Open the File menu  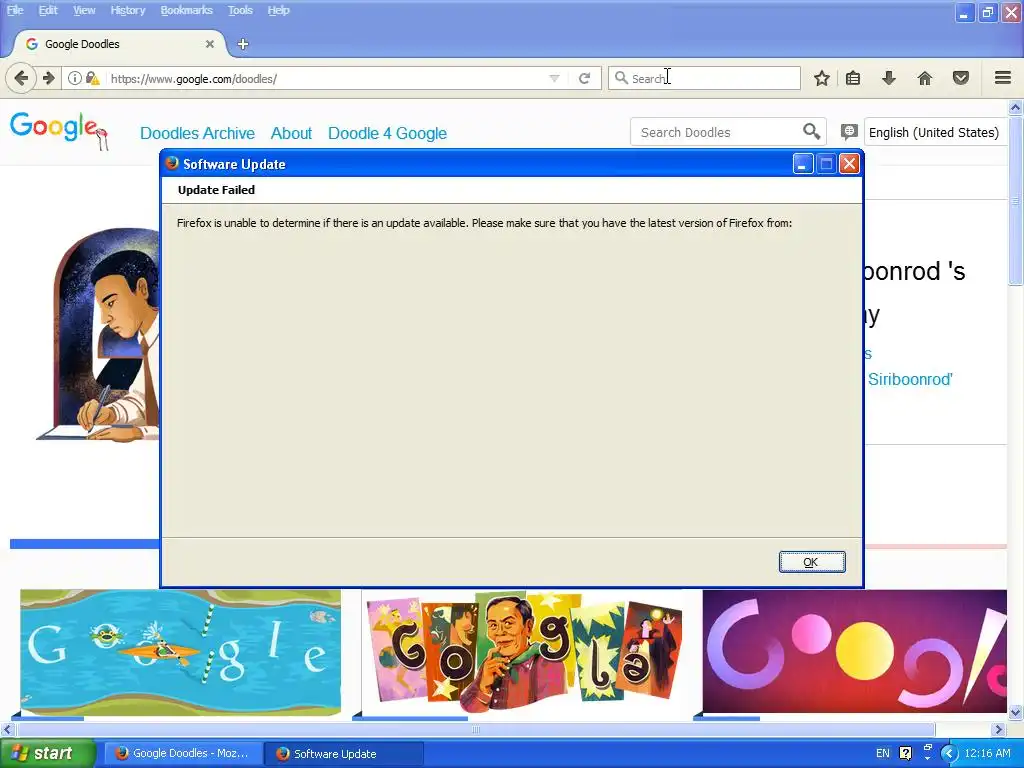(15, 10)
